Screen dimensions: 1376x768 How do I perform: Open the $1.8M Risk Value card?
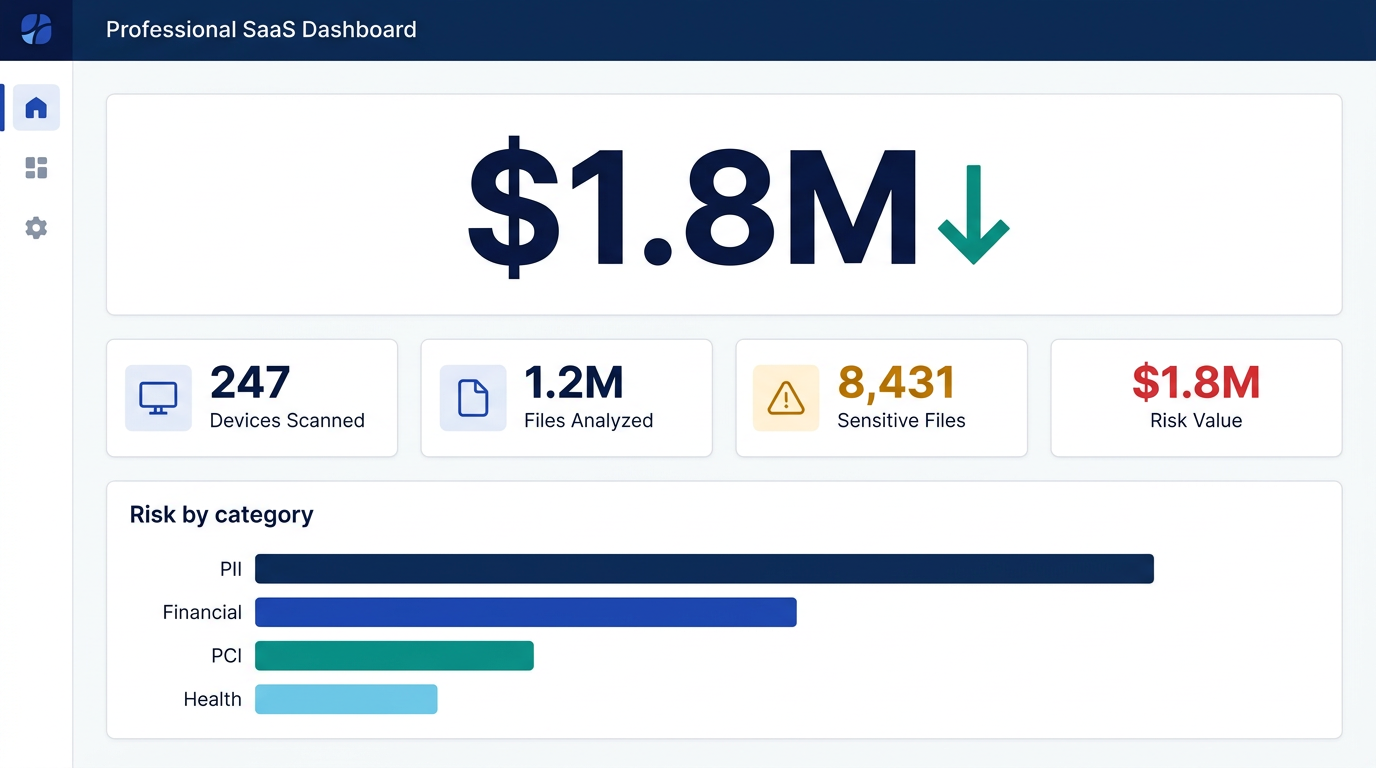point(1196,397)
